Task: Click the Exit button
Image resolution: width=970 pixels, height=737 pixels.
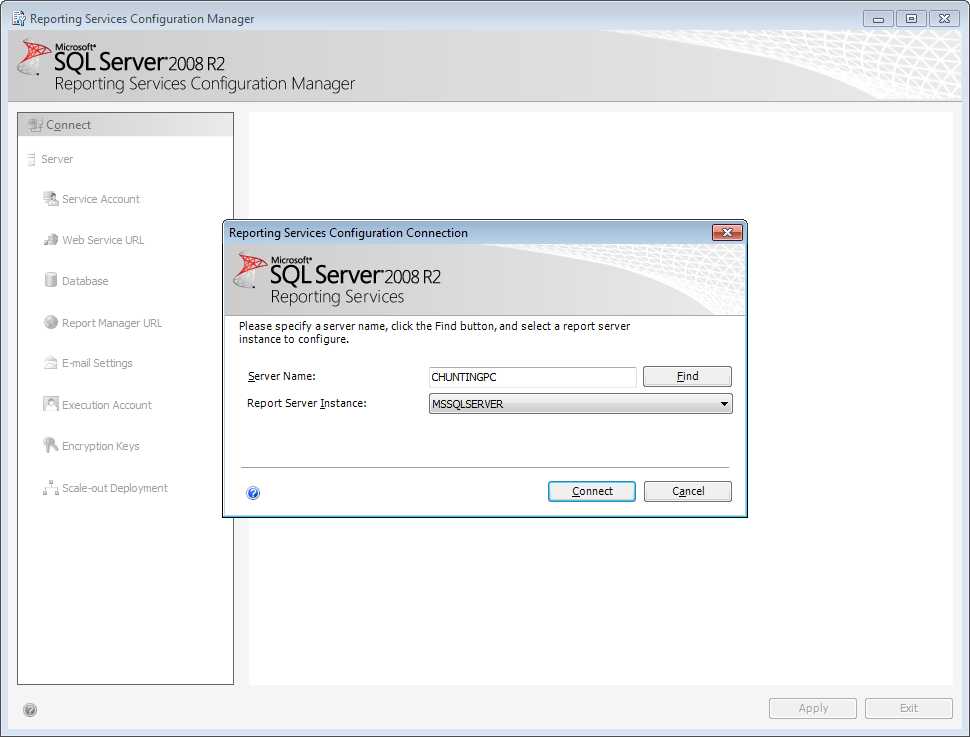Action: (909, 708)
